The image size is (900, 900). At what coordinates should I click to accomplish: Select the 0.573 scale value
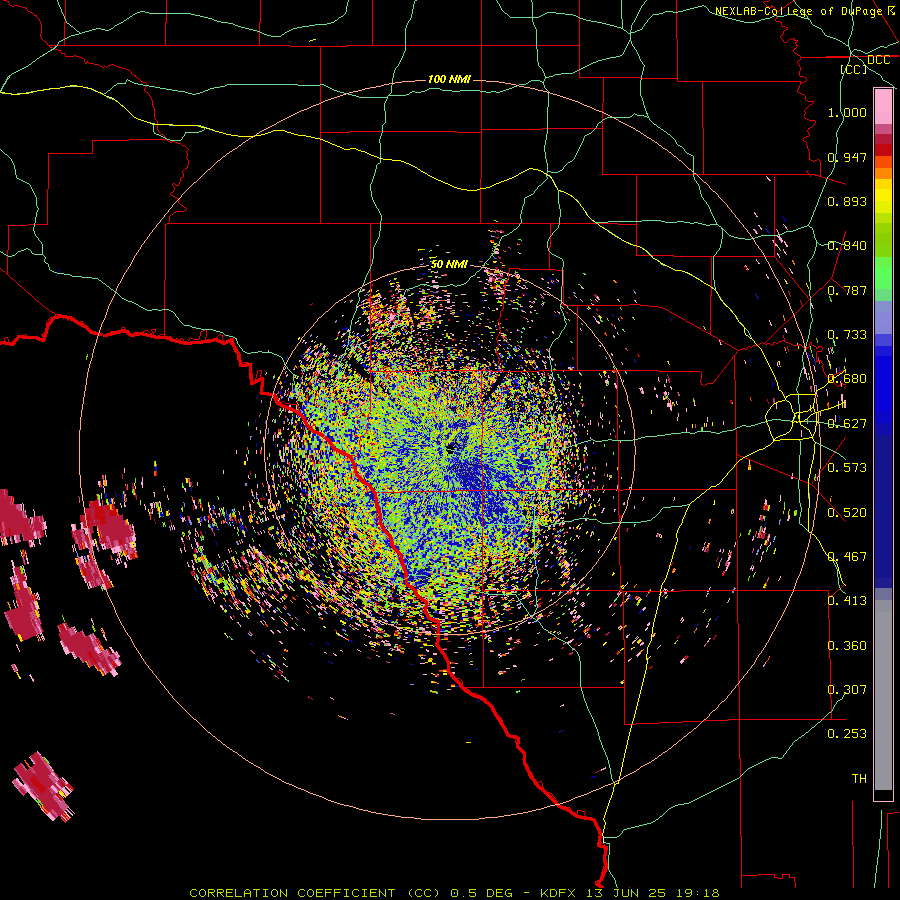pos(847,468)
